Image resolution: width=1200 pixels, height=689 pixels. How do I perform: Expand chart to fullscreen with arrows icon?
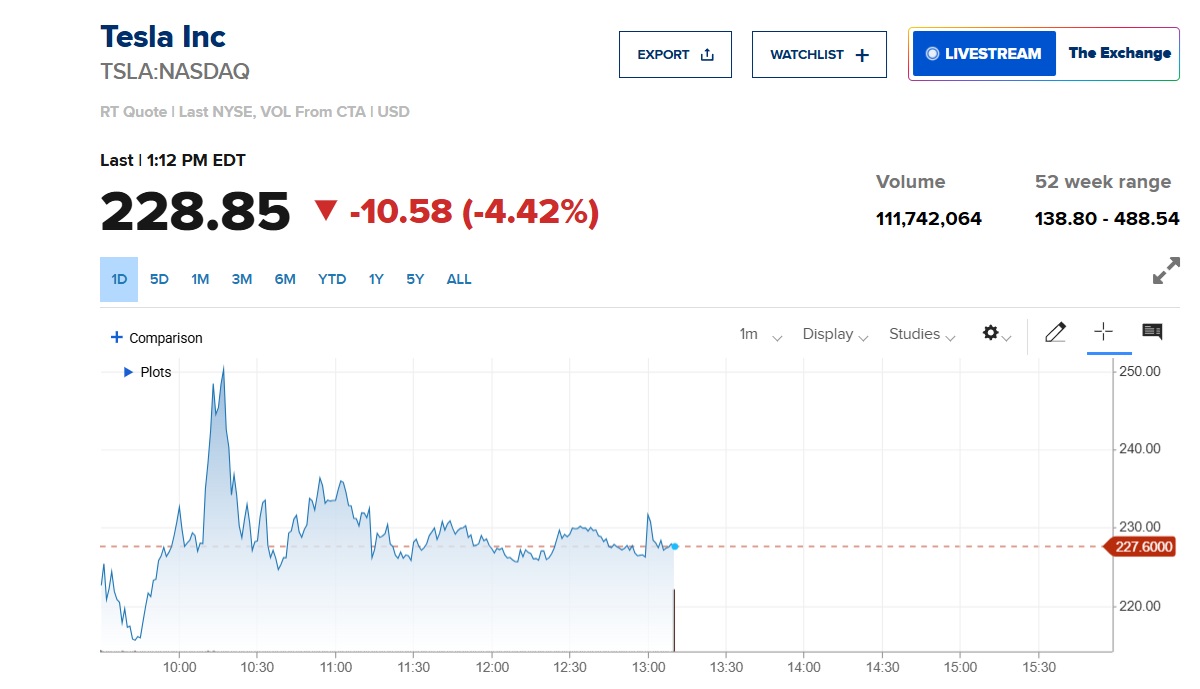1166,271
